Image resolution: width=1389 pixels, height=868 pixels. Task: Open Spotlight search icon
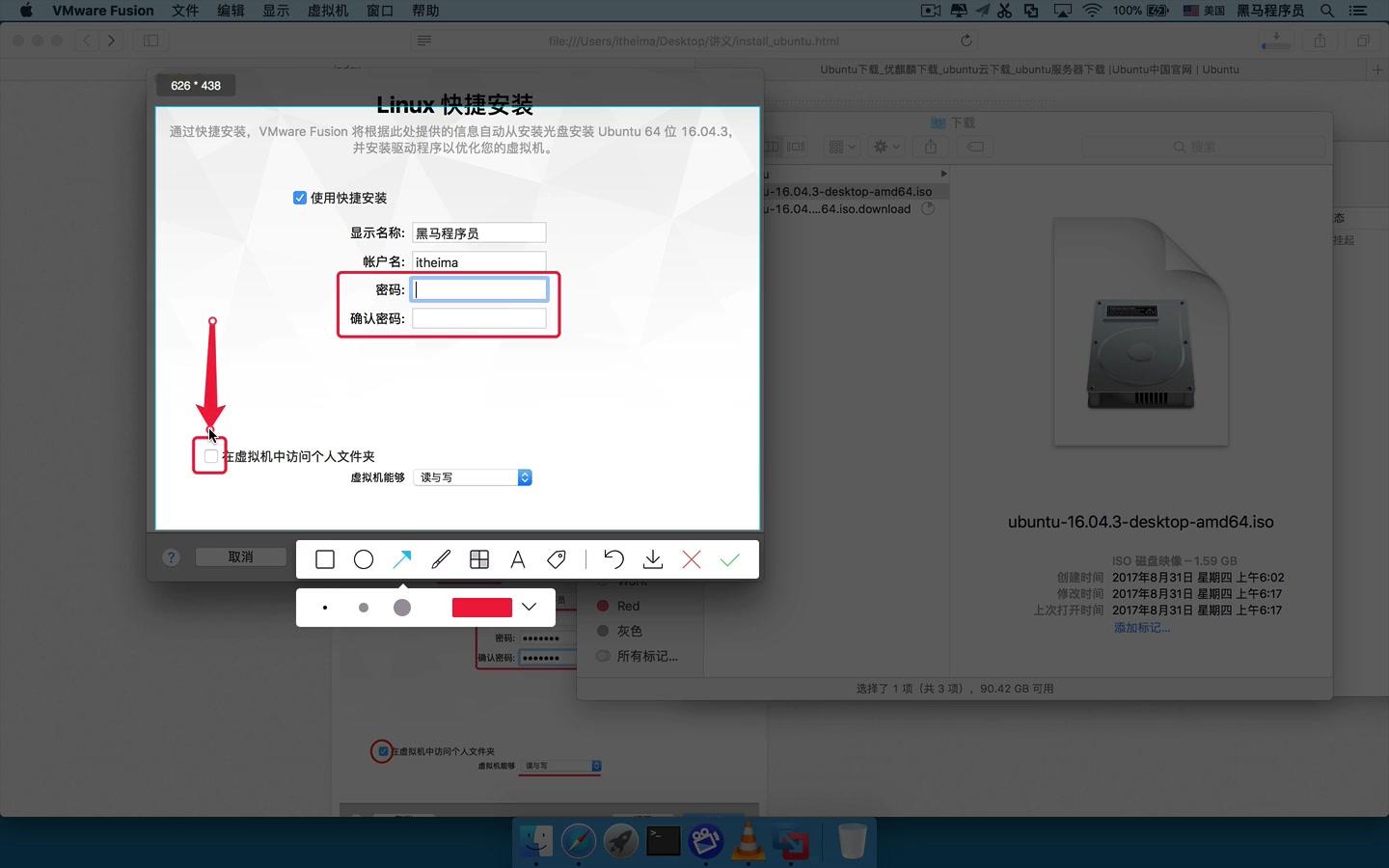pyautogui.click(x=1327, y=11)
